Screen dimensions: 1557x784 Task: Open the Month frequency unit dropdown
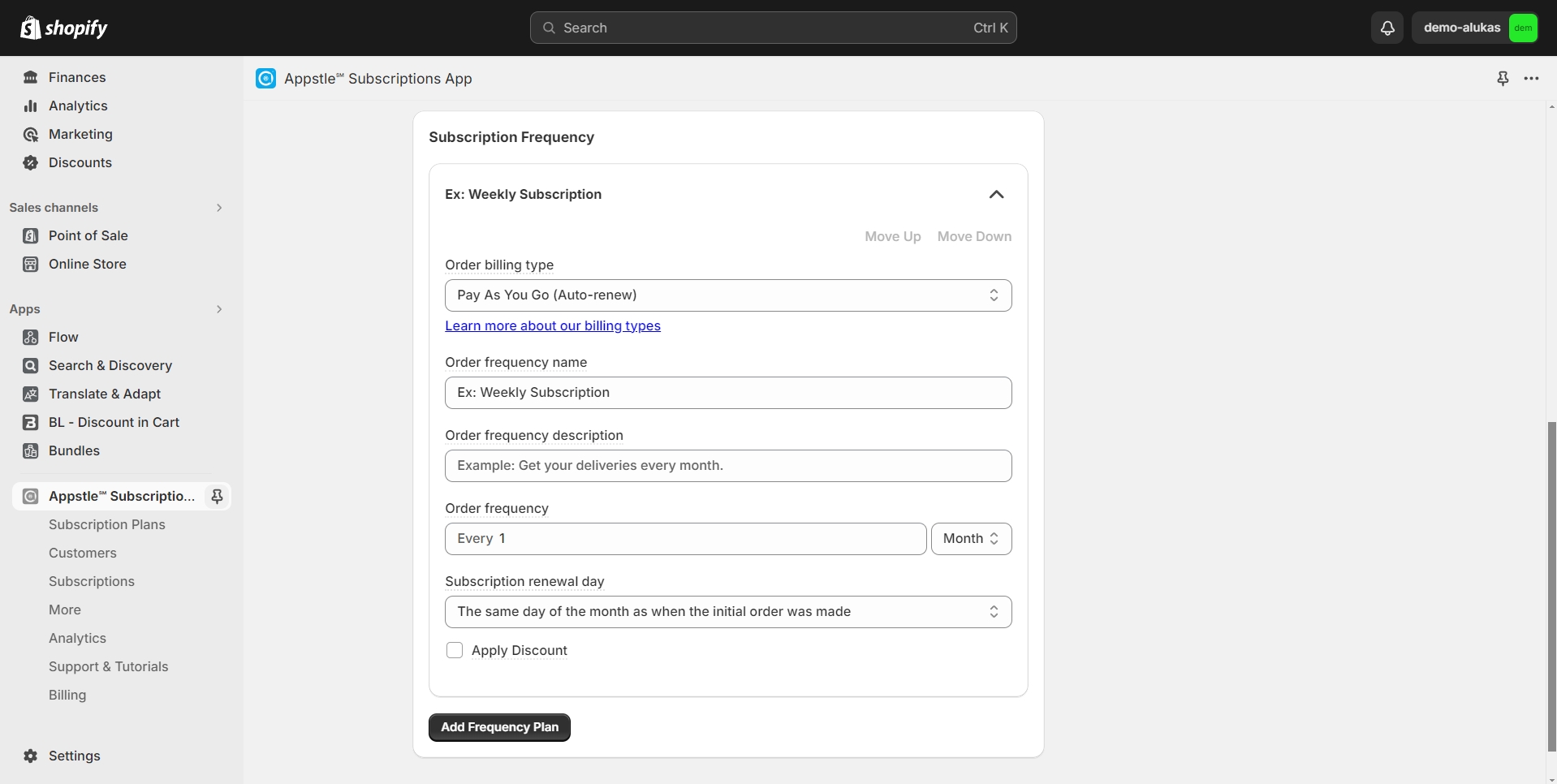click(x=970, y=539)
